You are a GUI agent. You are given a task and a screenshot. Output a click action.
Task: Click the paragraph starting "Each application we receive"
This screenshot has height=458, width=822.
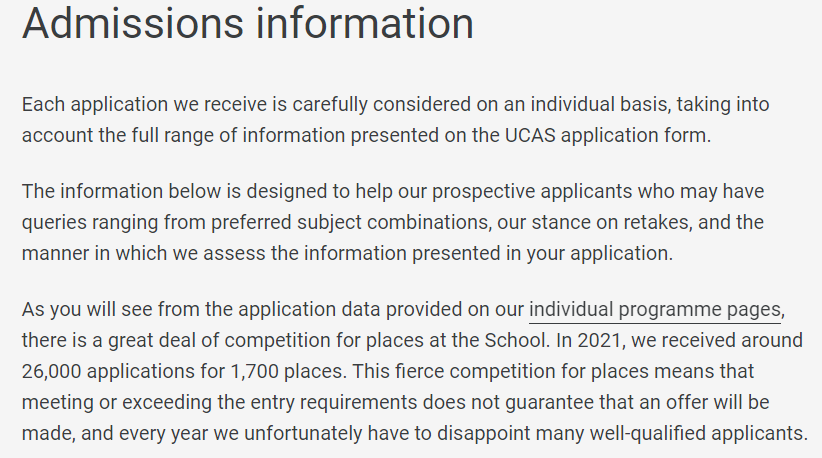point(395,120)
